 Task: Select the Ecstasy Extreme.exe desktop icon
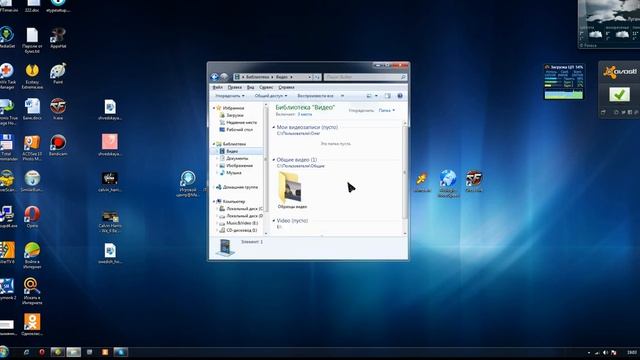click(x=32, y=76)
